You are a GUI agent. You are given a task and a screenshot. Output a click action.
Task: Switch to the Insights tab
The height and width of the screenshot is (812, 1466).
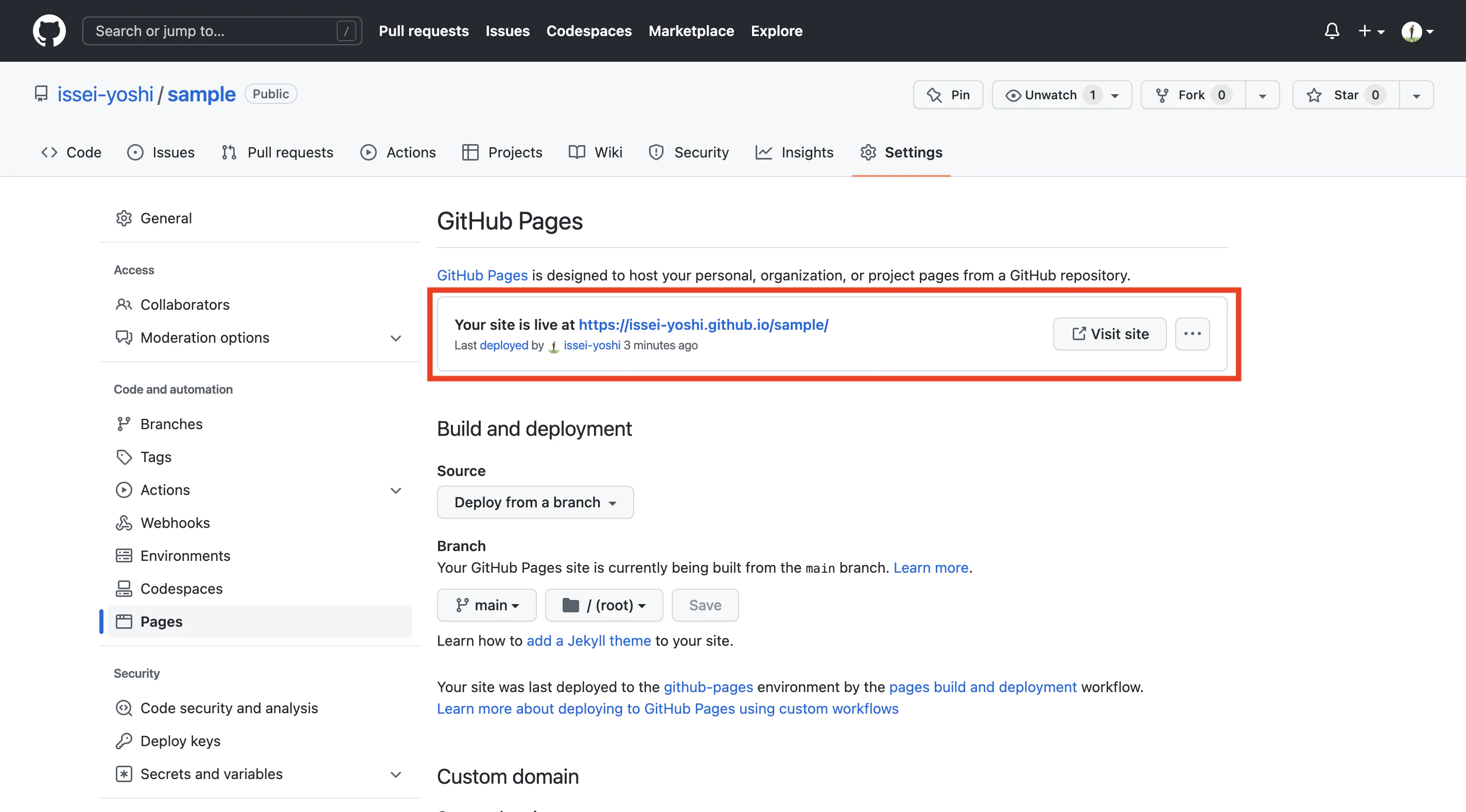(x=794, y=152)
